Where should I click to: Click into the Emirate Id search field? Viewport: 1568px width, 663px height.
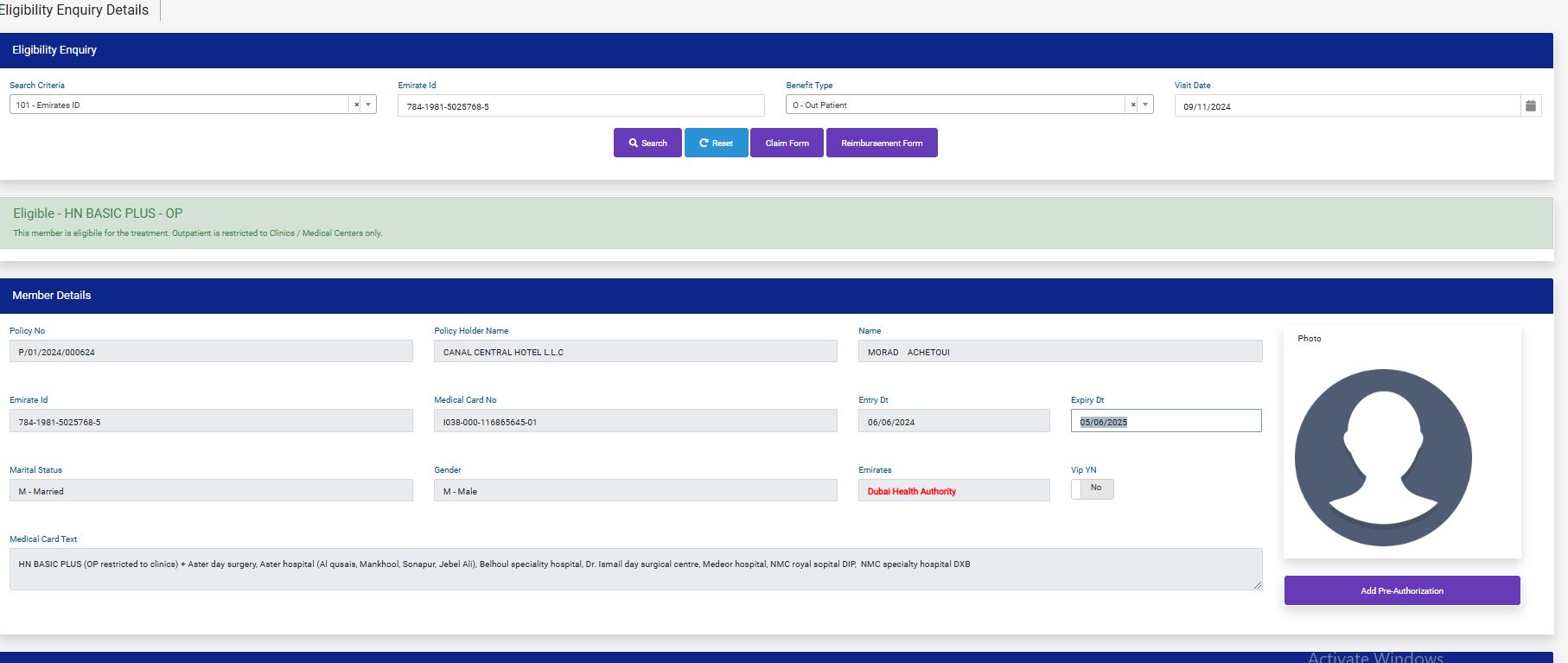click(x=580, y=106)
